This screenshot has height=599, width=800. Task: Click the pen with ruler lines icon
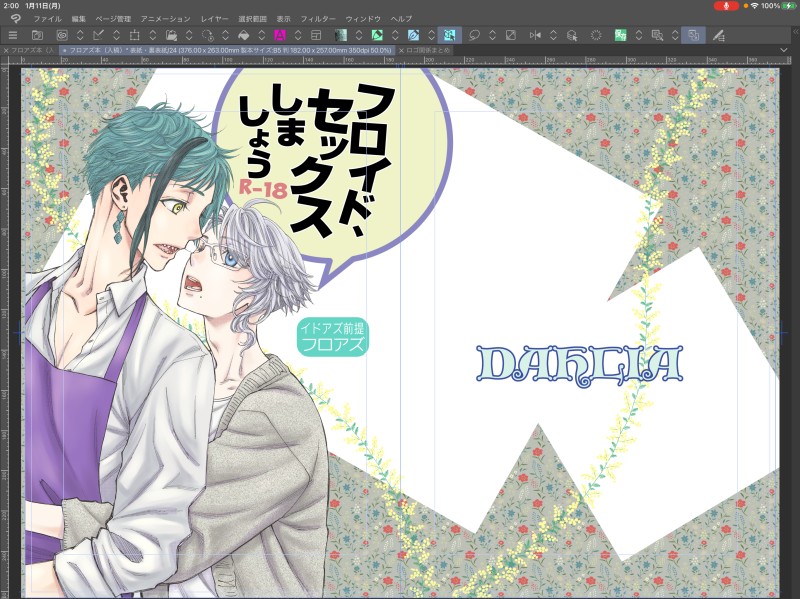[x=718, y=35]
